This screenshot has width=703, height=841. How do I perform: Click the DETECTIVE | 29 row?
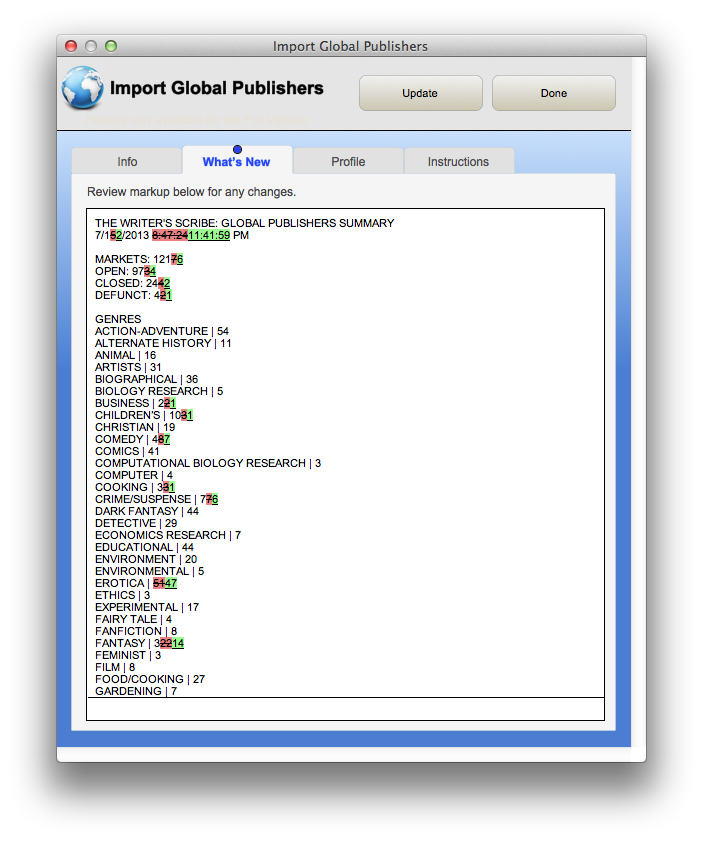pos(136,523)
